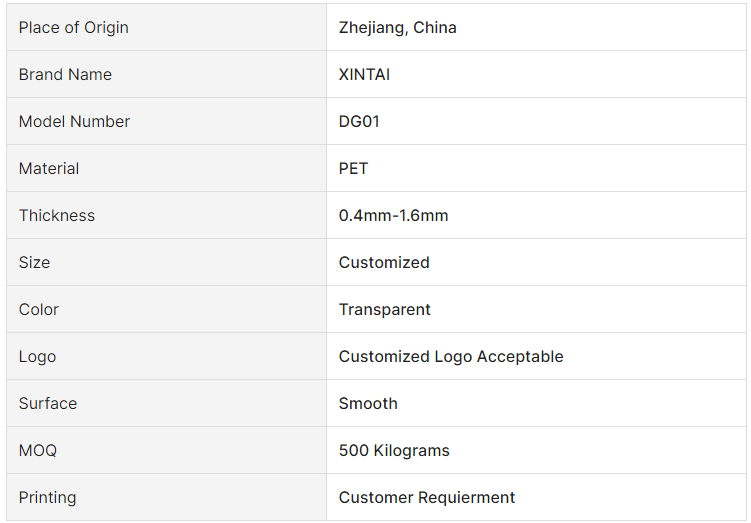
Task: Select the 0.4mm-1.6mm thickness value
Action: pos(393,216)
